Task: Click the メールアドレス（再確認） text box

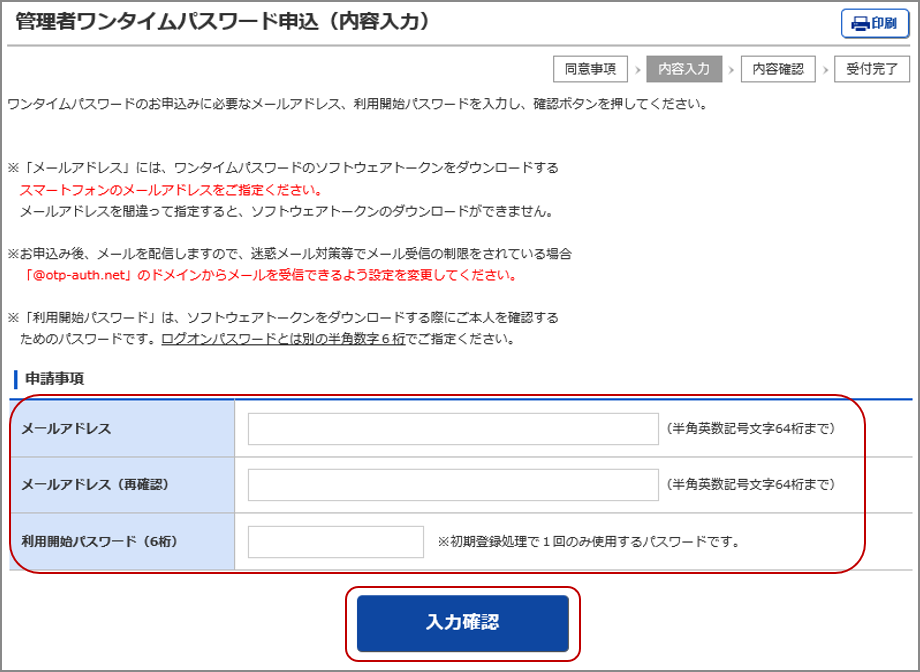Action: [453, 485]
